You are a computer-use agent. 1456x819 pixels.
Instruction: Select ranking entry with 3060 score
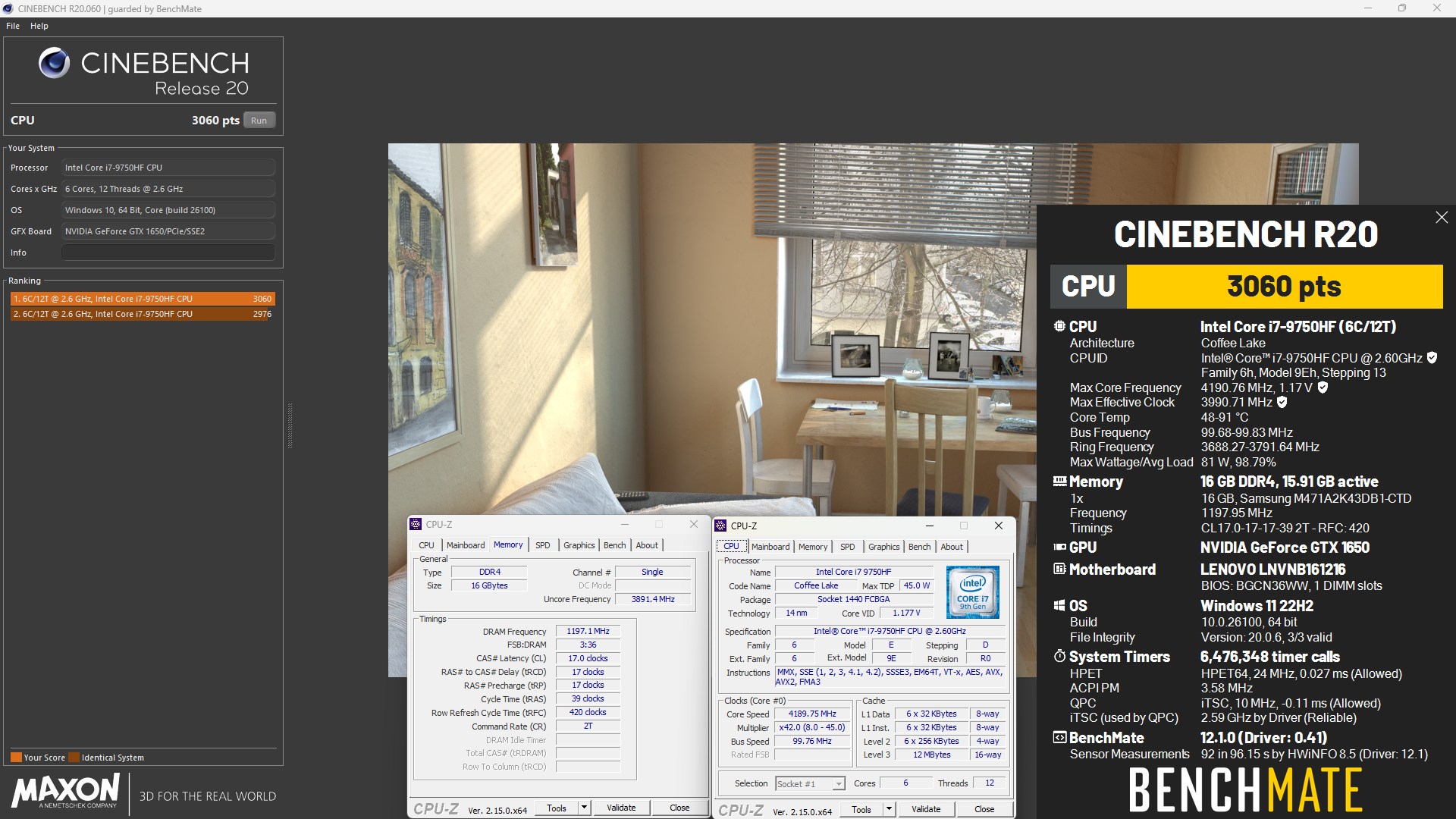143,299
